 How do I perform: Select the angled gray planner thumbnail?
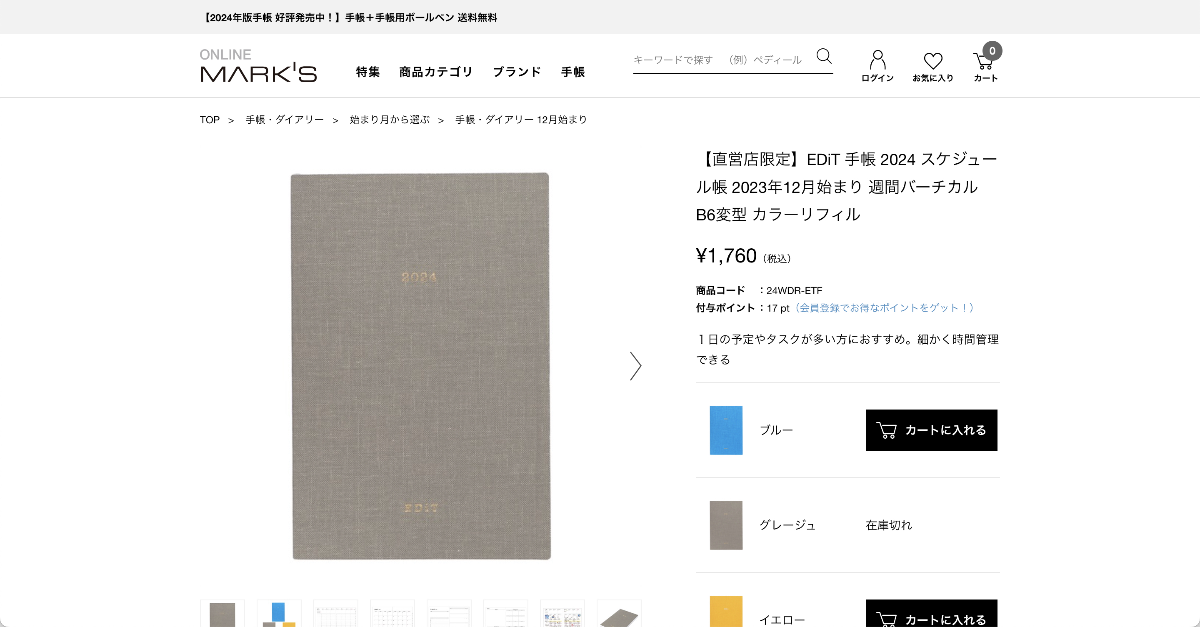pyautogui.click(x=620, y=613)
